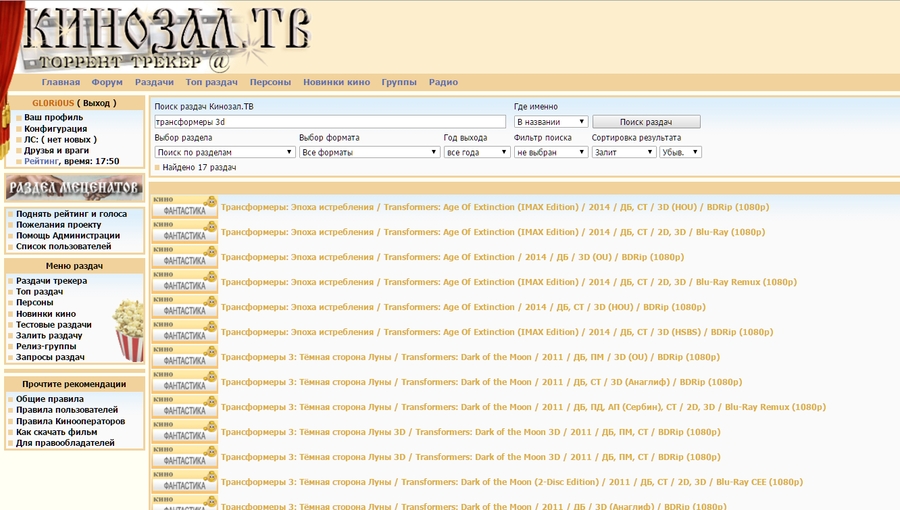900x510 pixels.
Task: Open the 'Убыв.' sort order dropdown
Action: tap(680, 152)
